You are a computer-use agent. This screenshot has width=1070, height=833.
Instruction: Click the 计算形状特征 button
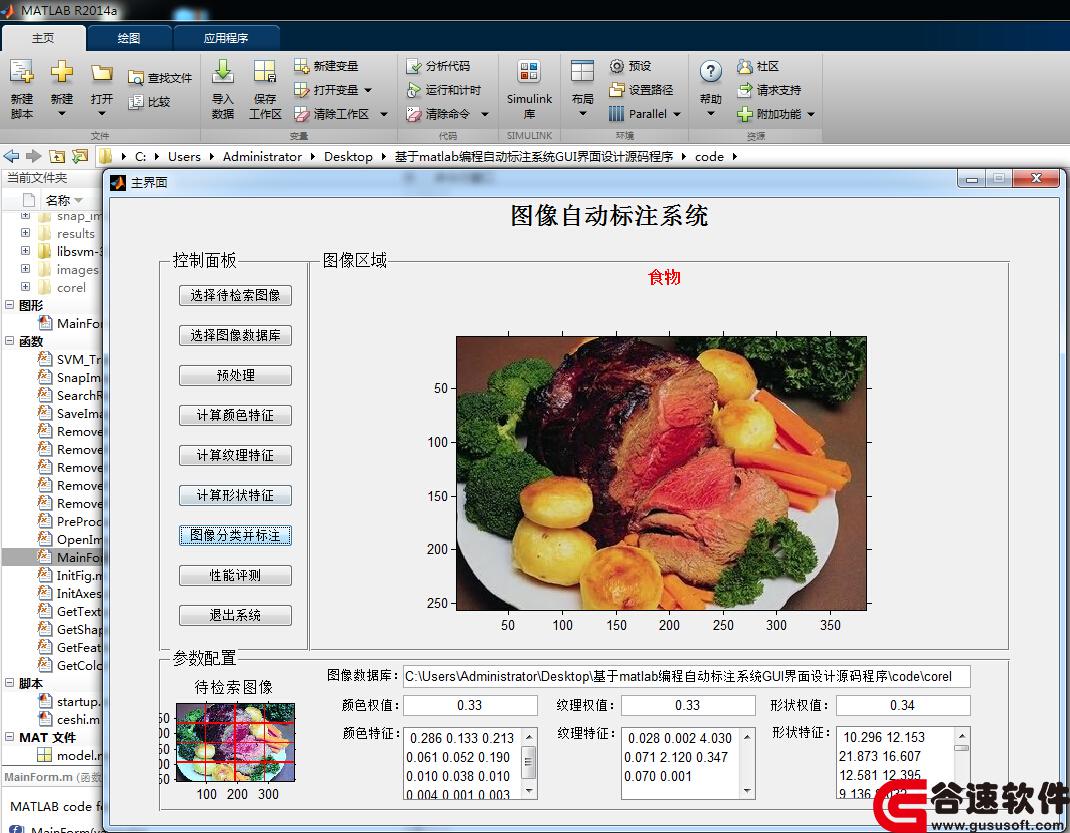click(235, 495)
